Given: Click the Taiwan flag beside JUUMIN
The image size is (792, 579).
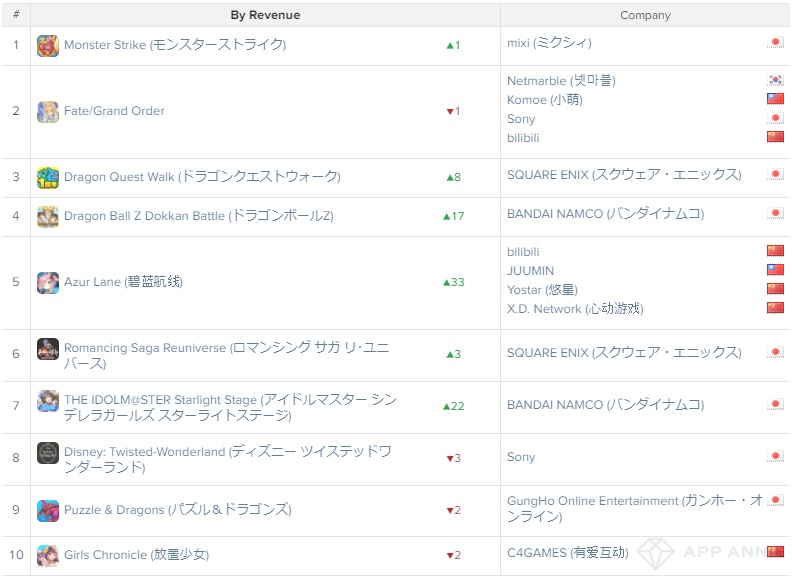Looking at the screenshot, I should pos(775,270).
